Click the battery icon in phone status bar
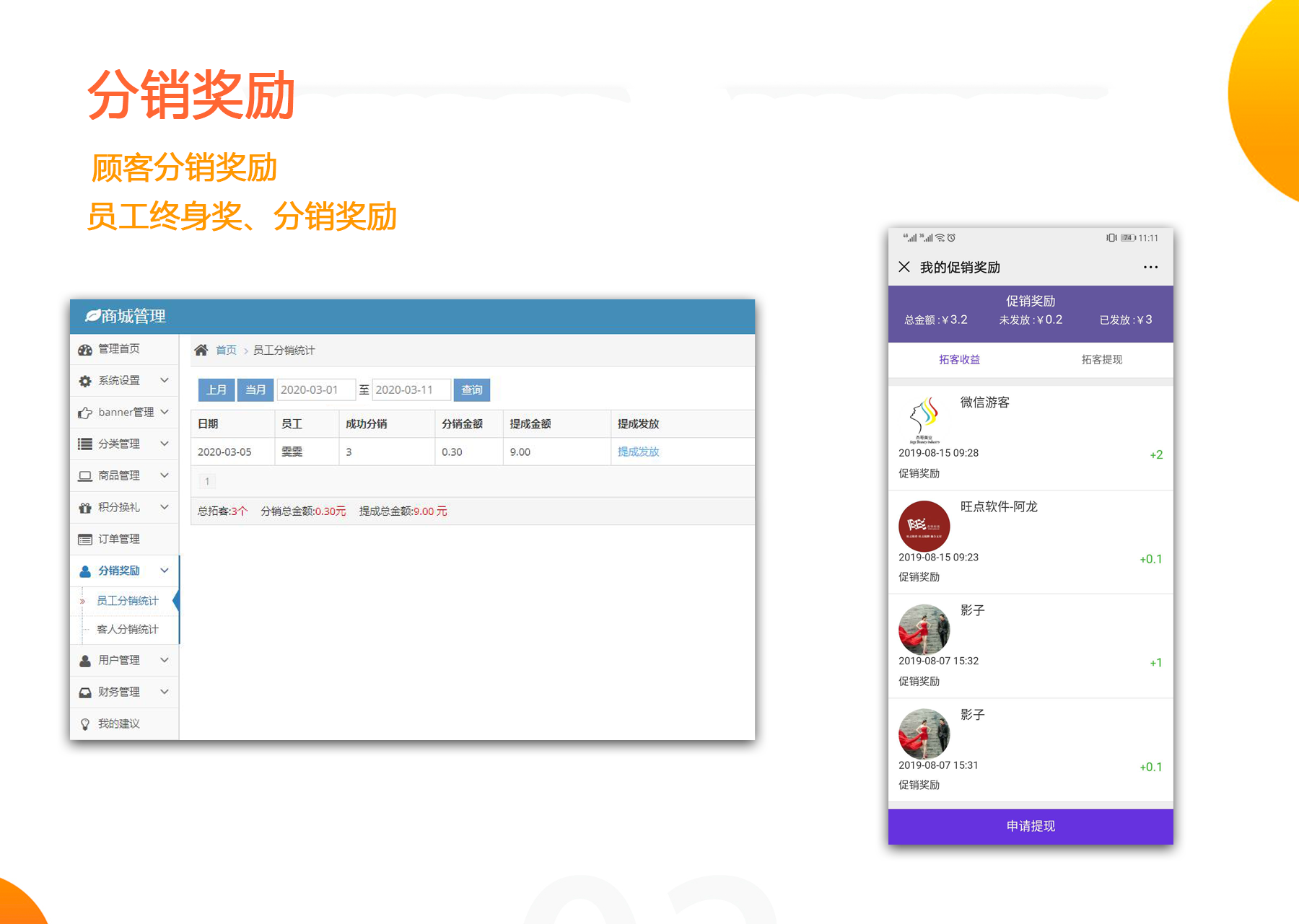 point(1128,237)
